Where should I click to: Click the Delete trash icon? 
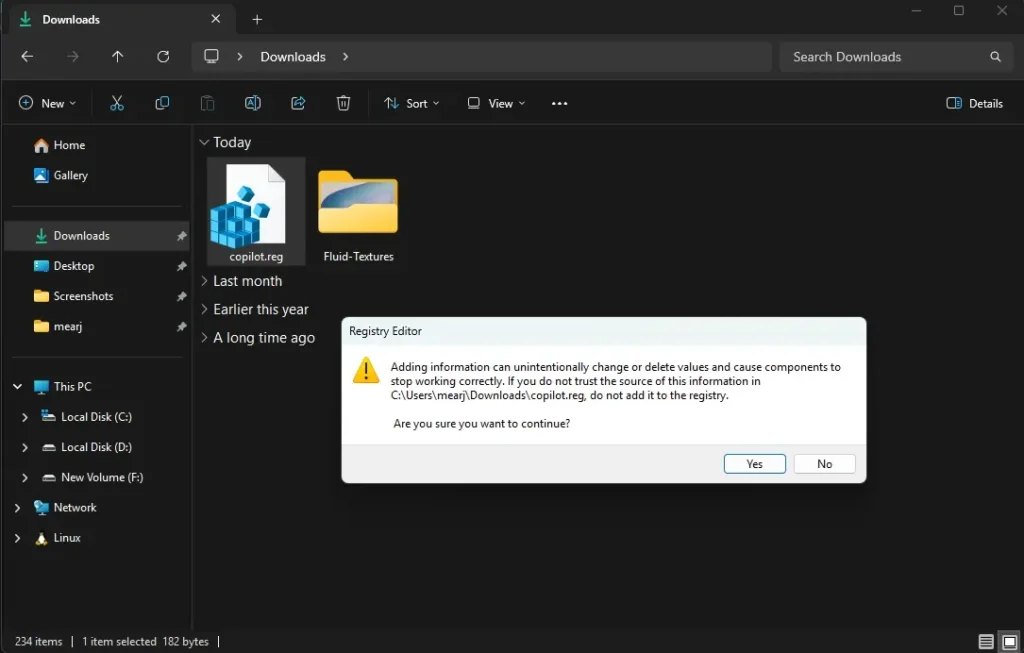(x=343, y=103)
